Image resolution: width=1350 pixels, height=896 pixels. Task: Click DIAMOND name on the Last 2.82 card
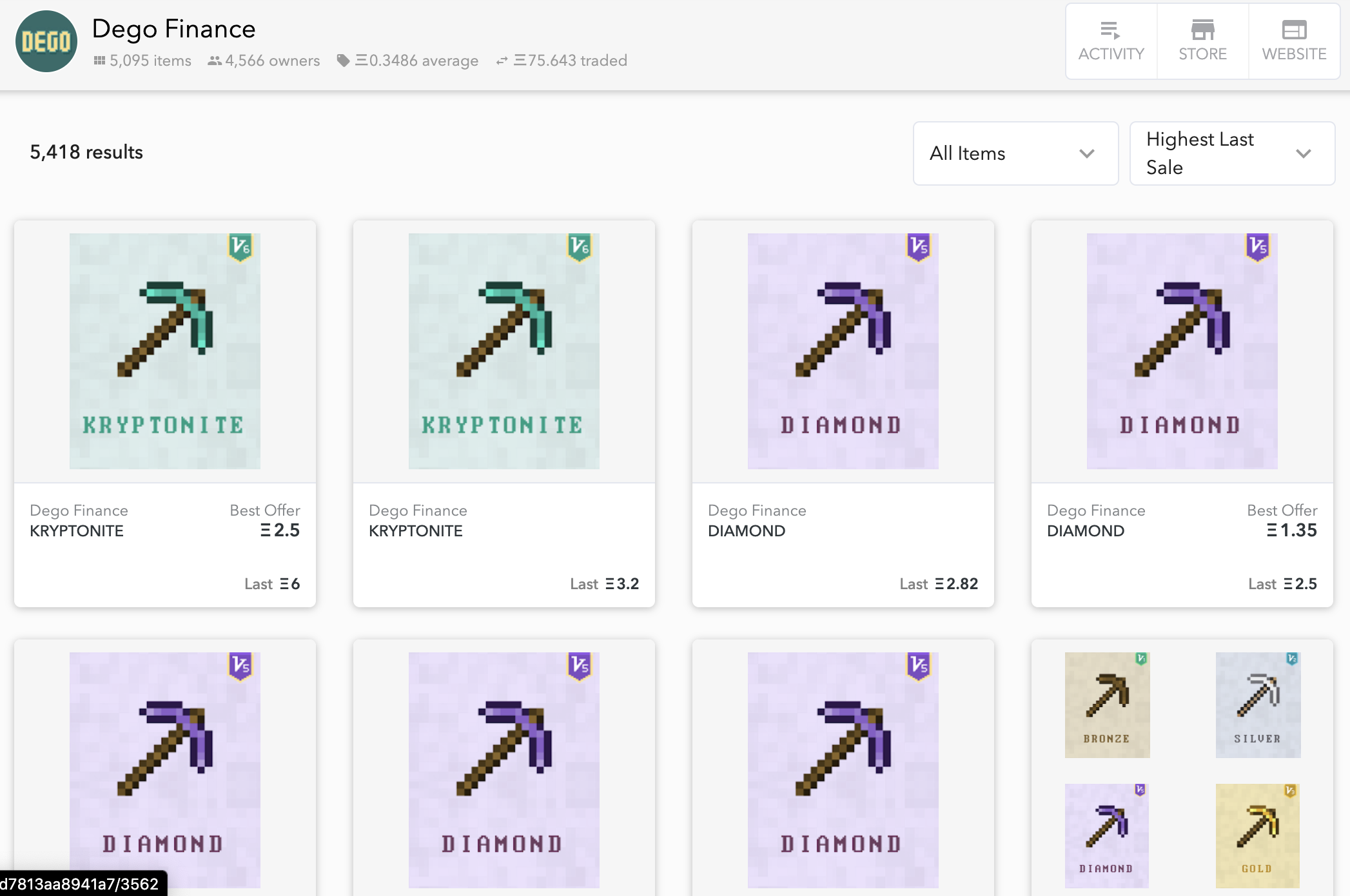(x=747, y=531)
